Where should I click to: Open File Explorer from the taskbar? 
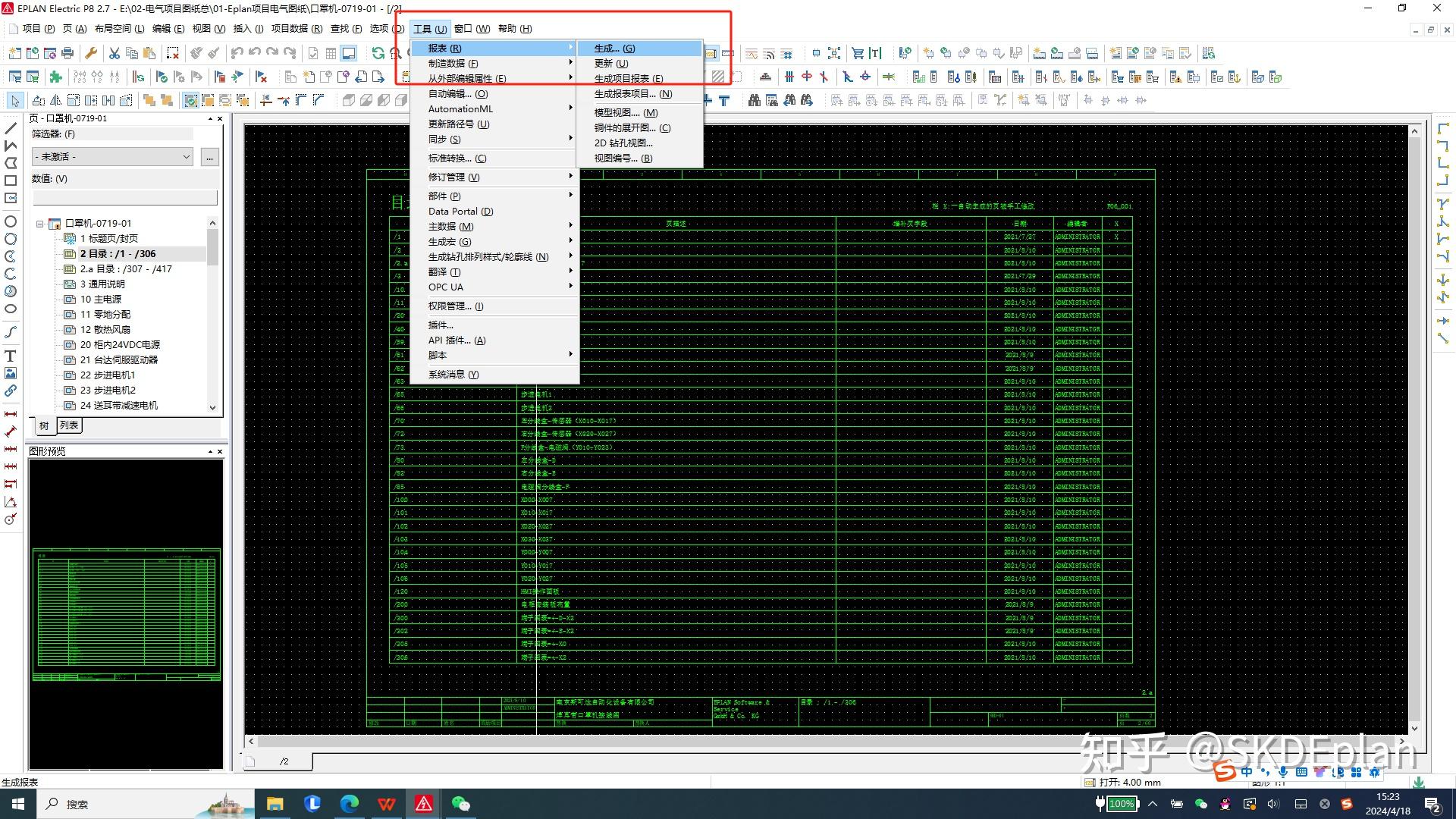pos(275,804)
